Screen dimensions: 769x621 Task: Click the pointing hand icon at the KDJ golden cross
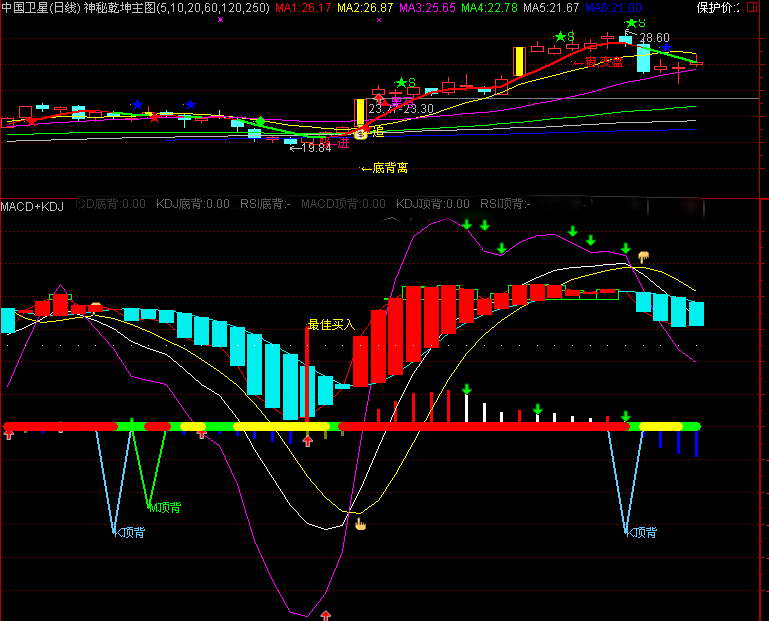pos(360,525)
